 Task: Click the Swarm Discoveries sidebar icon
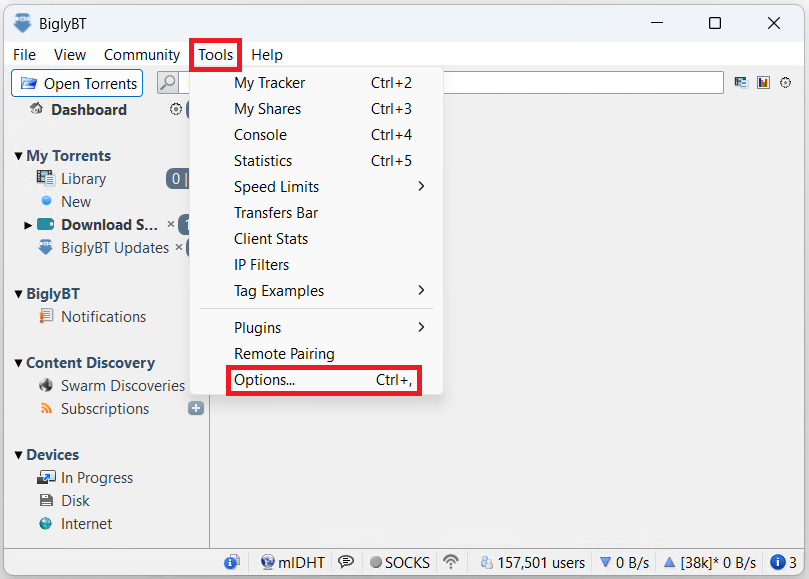point(45,386)
